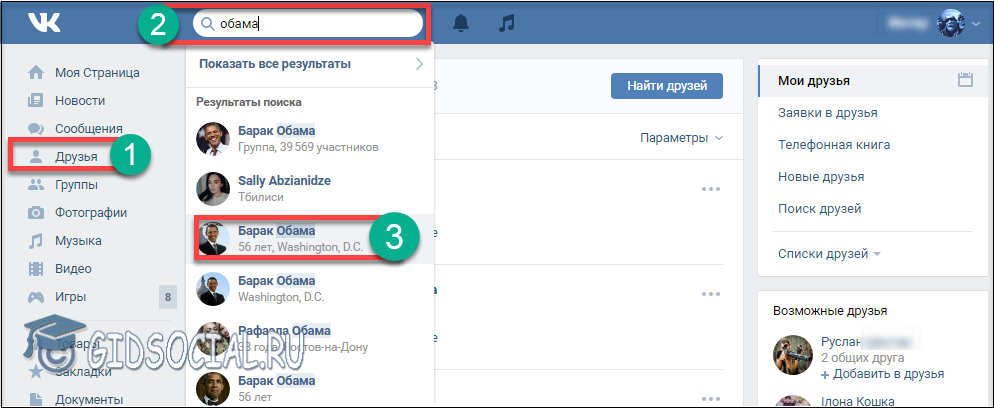Open the music note icon in header
994x408 pixels.
507,23
